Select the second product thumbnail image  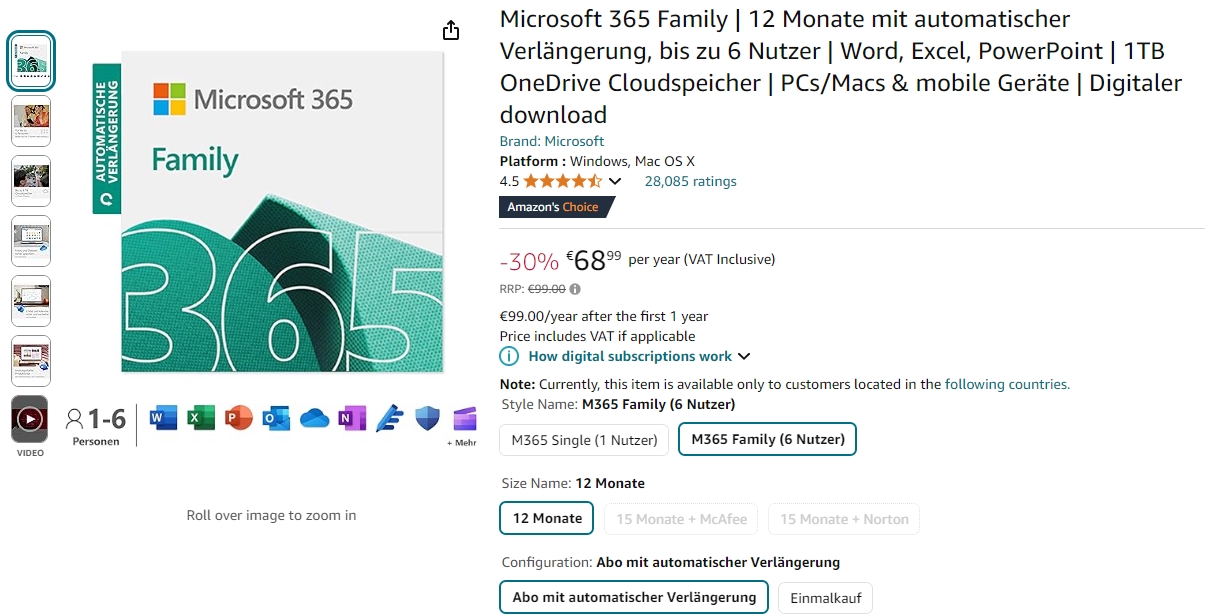31,121
